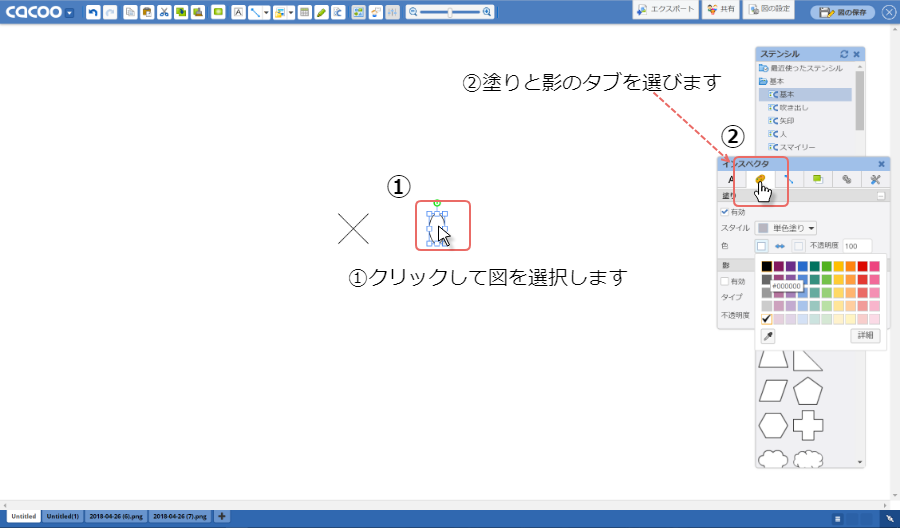
Task: Pick the pentagon shape stencil
Action: point(808,391)
